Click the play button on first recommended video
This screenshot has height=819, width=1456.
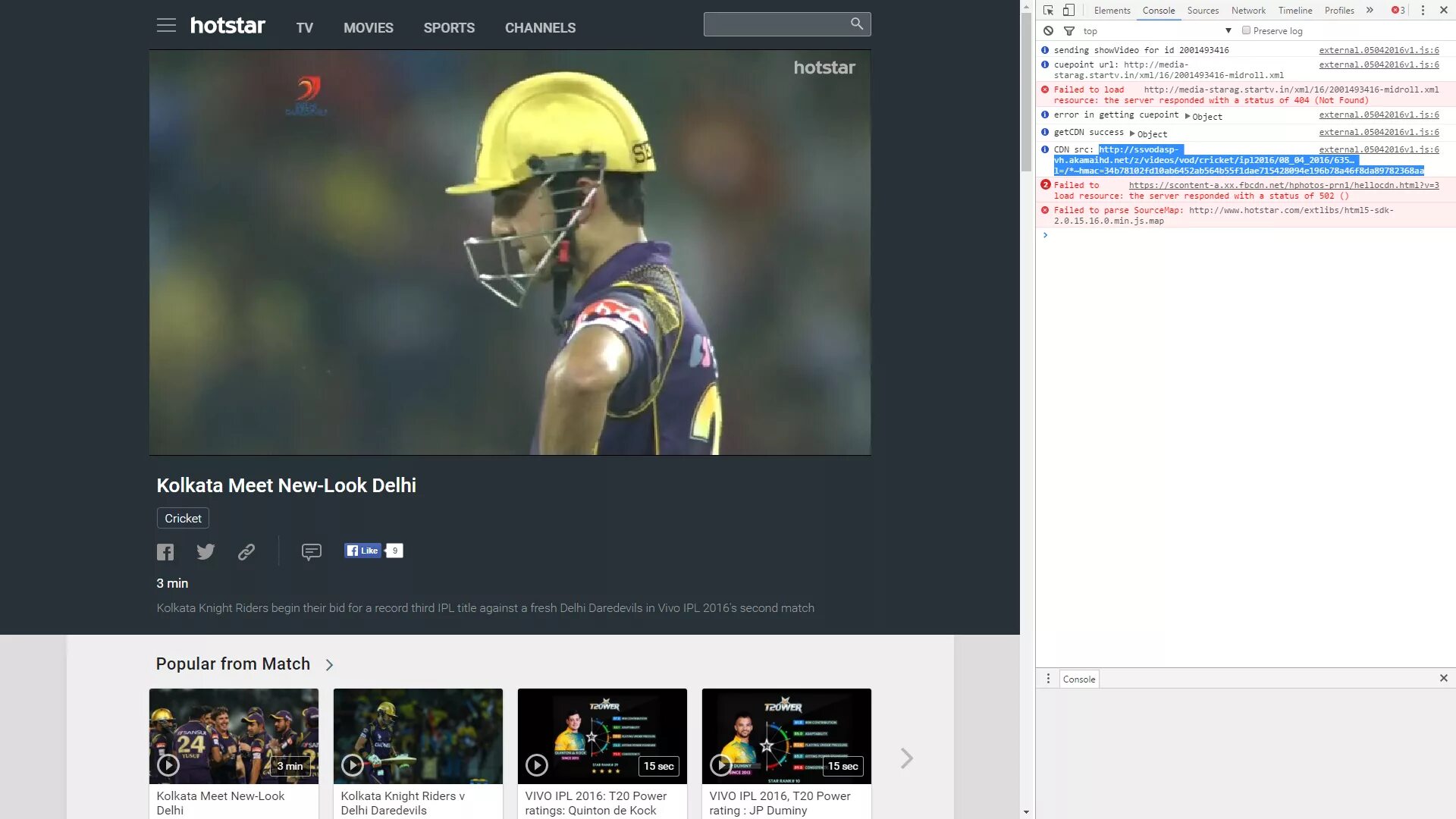[x=167, y=766]
